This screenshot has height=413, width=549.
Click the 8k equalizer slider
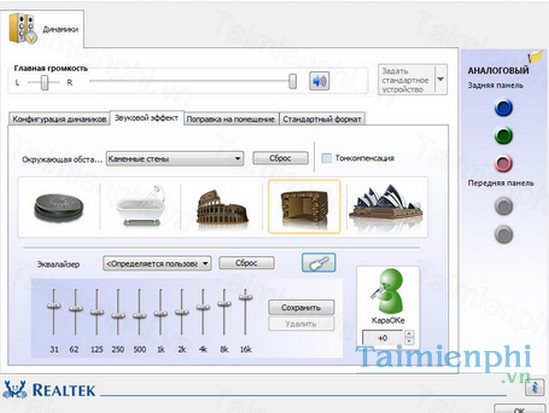pos(224,303)
